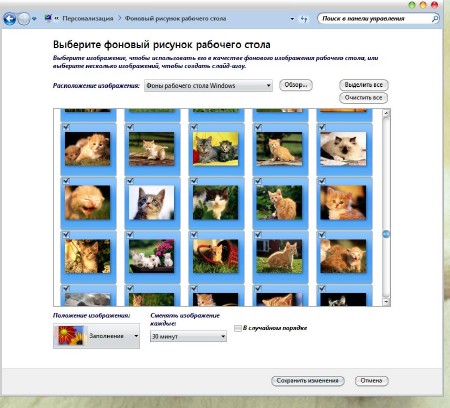
Task: Click the Control Panel icon in address bar
Action: pos(48,18)
